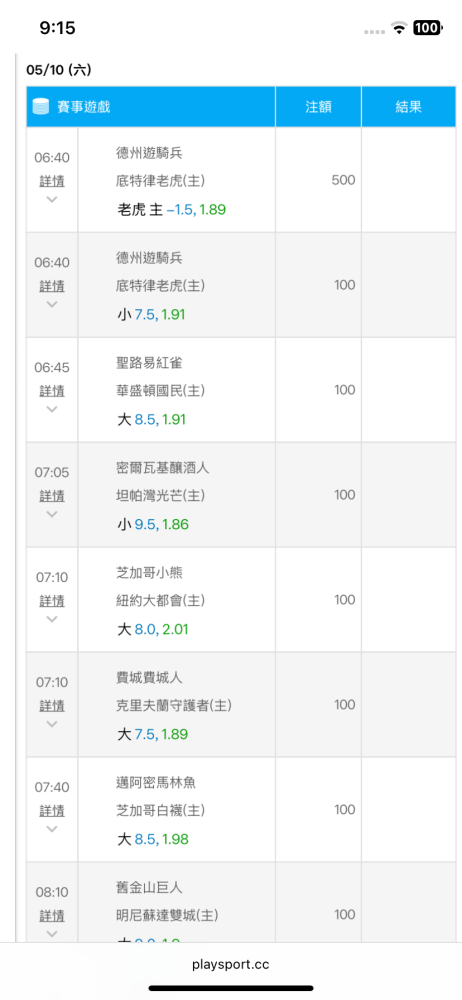The height and width of the screenshot is (1000, 462).
Task: Expand chevron under 06:45 詳情 row
Action: point(52,409)
